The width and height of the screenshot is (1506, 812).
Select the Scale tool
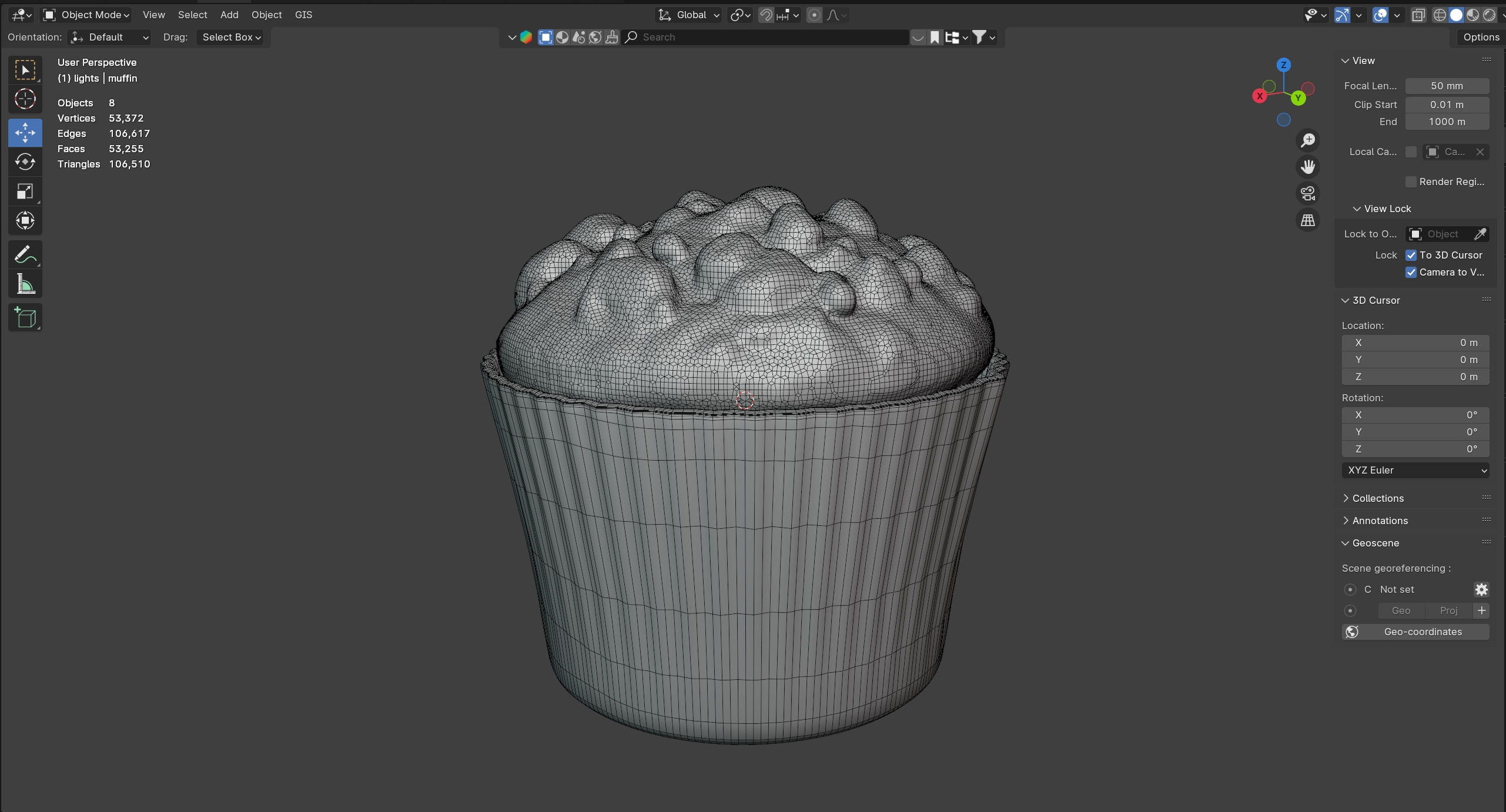click(25, 192)
